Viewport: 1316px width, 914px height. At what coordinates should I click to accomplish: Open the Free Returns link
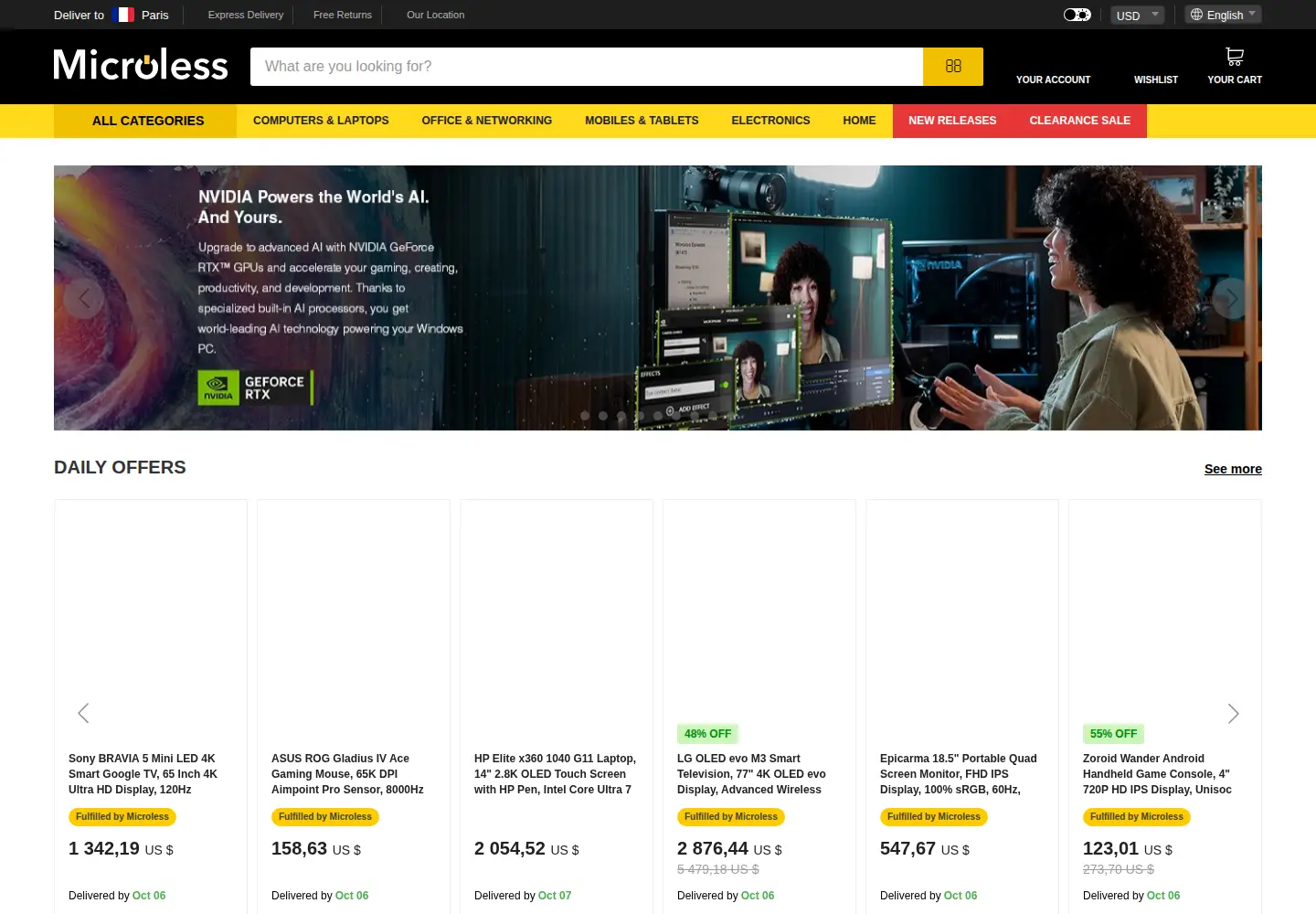coord(343,15)
